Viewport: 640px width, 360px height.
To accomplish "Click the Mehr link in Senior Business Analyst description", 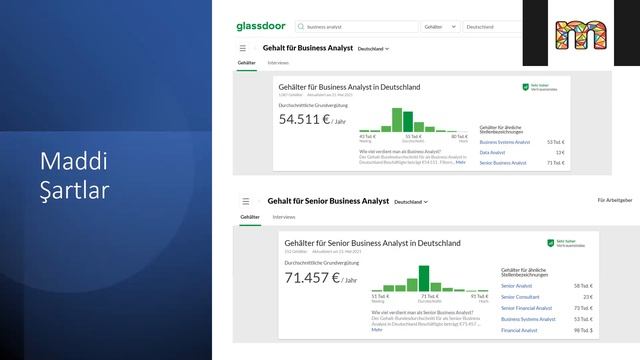I will coord(377,329).
